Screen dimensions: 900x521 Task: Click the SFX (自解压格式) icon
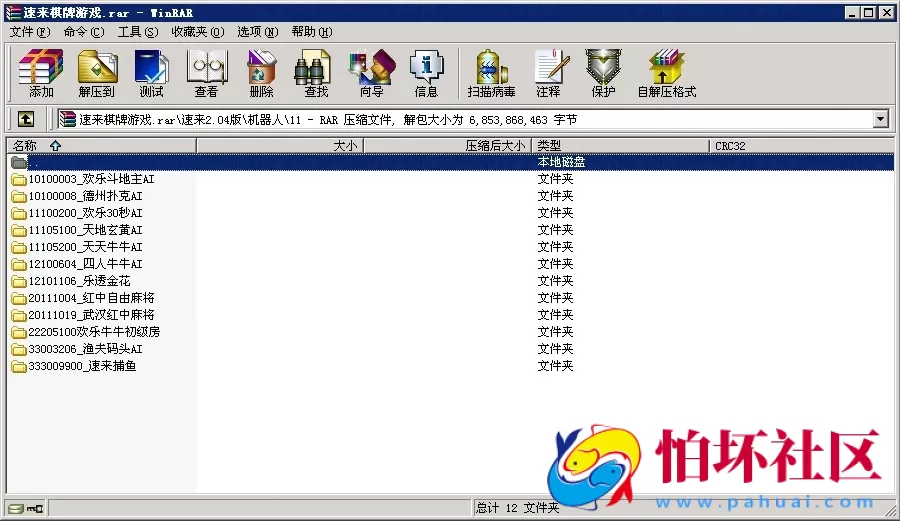pos(666,73)
